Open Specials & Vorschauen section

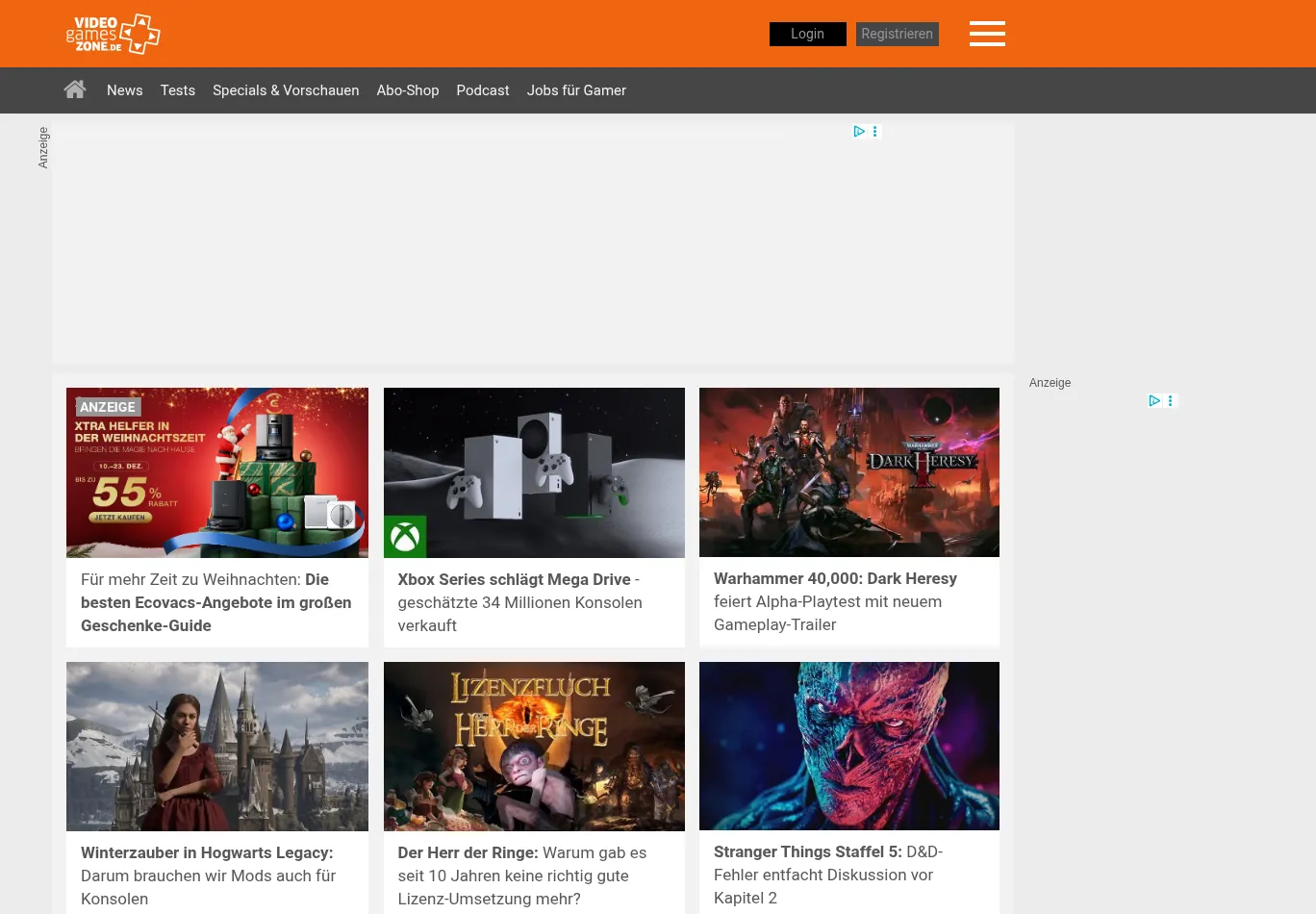pyautogui.click(x=286, y=90)
